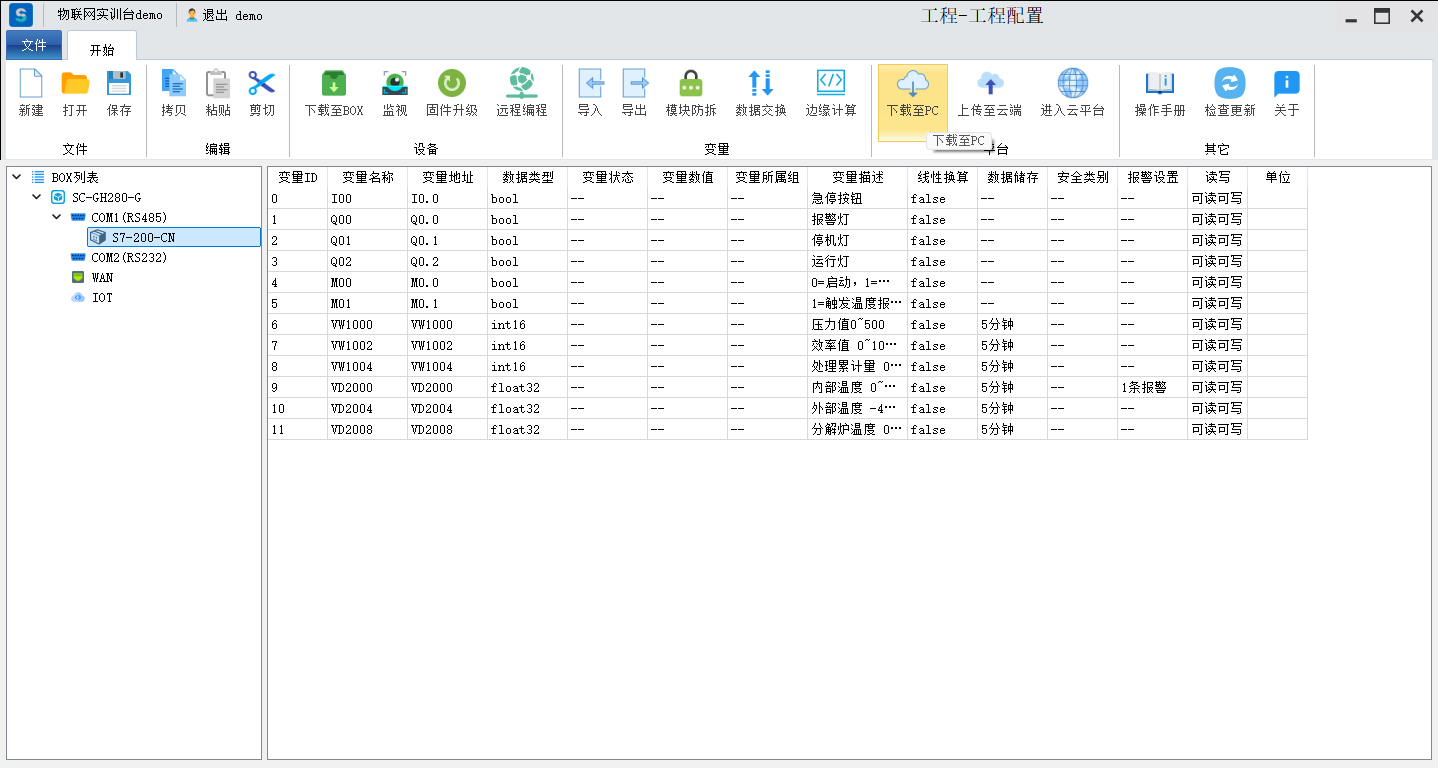The width and height of the screenshot is (1438, 768).
Task: Switch to the 开始 ribbon tab
Action: 102,50
